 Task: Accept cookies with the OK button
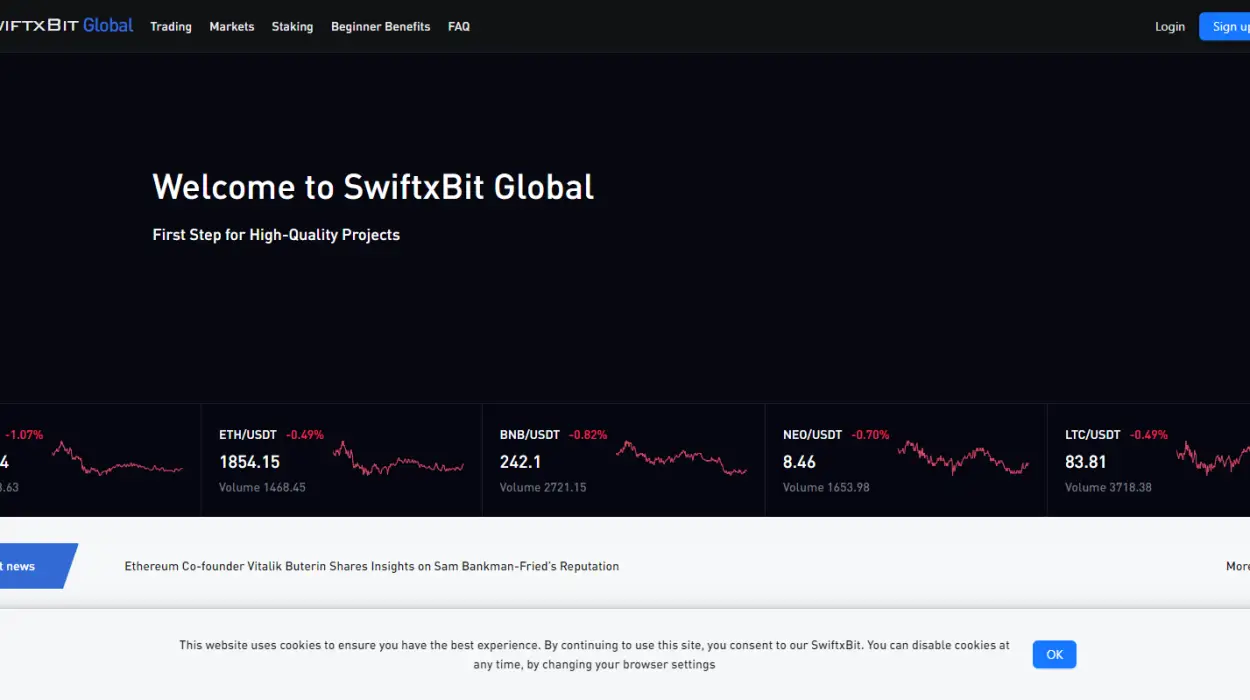tap(1054, 655)
